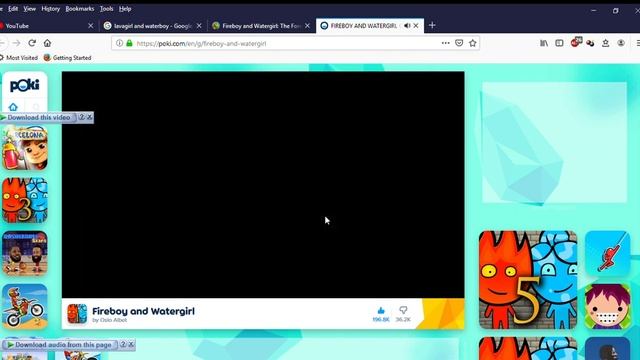This screenshot has width=640, height=360.
Task: Open the basketball game thumbnail
Action: 25,253
